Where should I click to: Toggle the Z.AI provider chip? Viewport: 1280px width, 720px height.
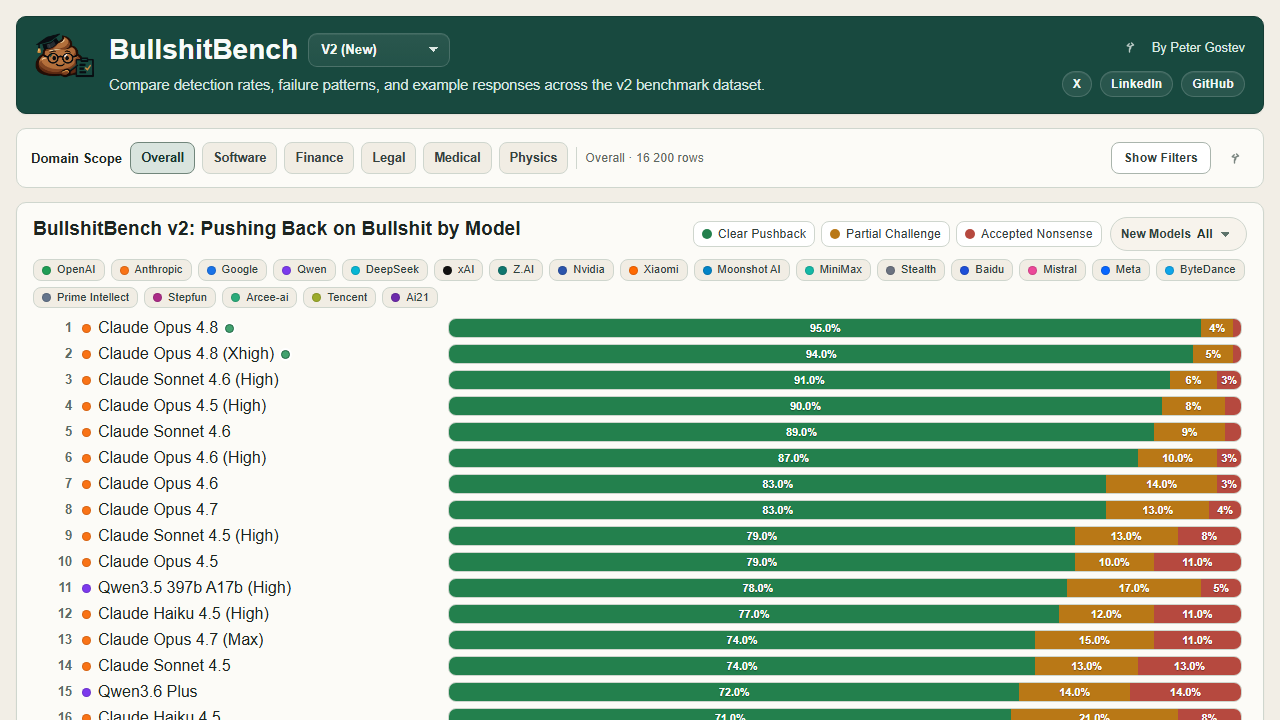(x=515, y=270)
